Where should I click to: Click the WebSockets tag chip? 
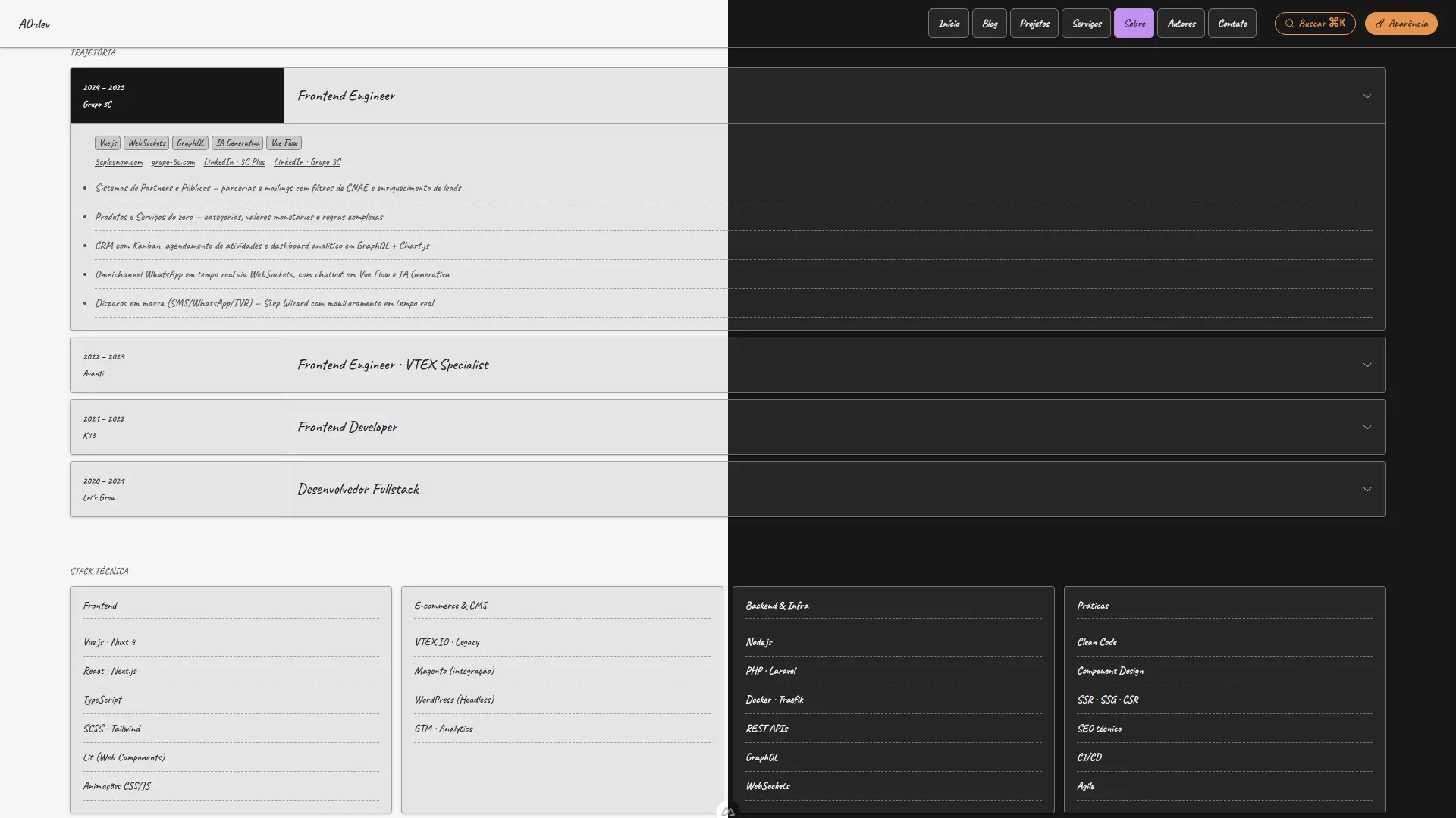click(146, 143)
